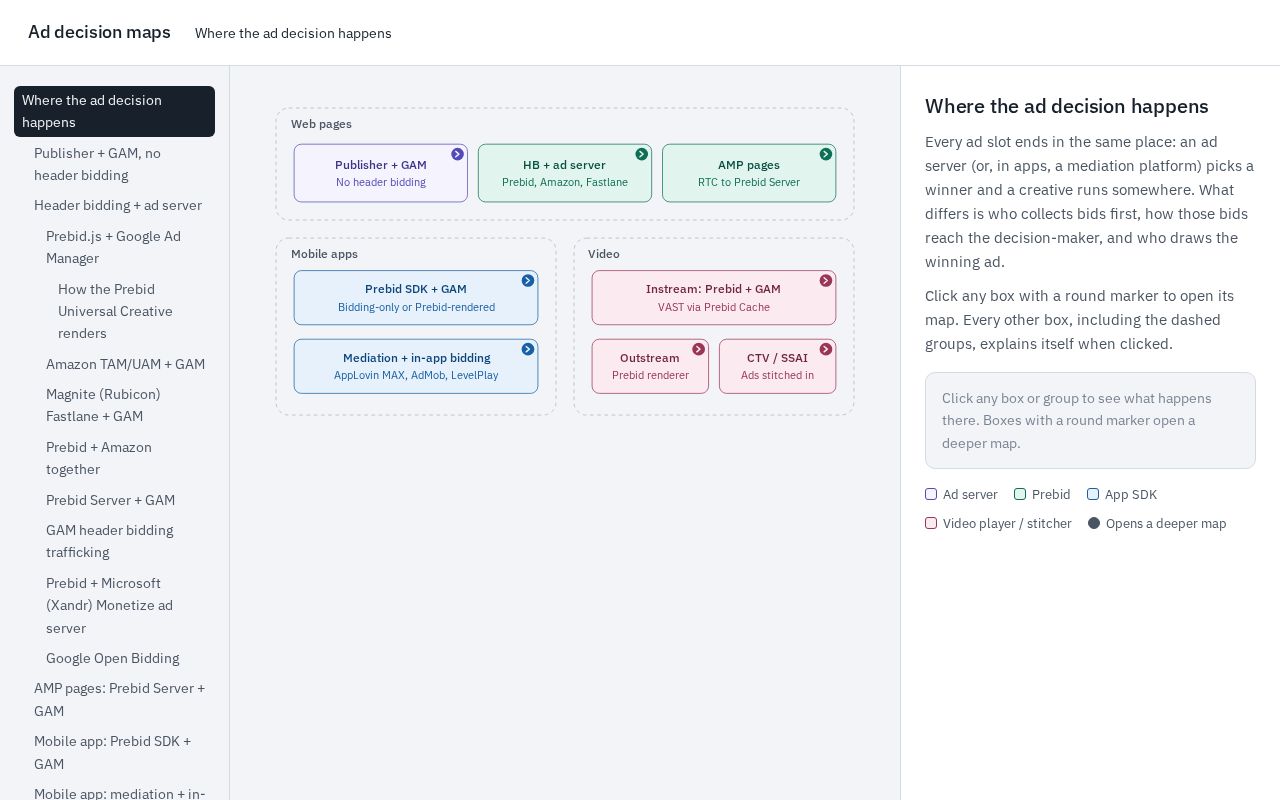Click 'Bidding-only or Prebid-rendered' subtitle text
Screen dimensions: 1280x800
click(416, 307)
